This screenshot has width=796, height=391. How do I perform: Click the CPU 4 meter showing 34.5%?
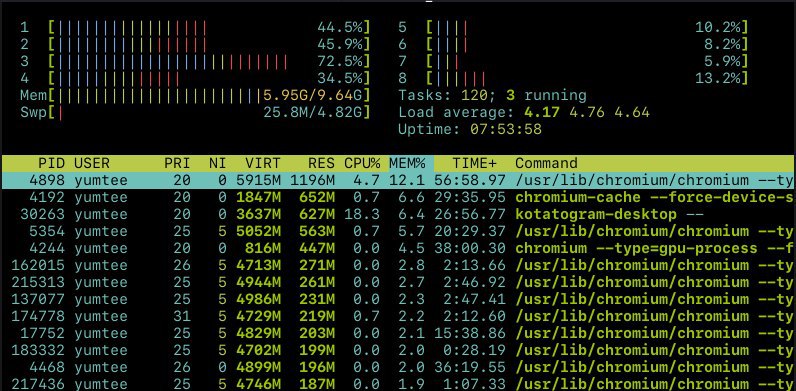coord(209,79)
